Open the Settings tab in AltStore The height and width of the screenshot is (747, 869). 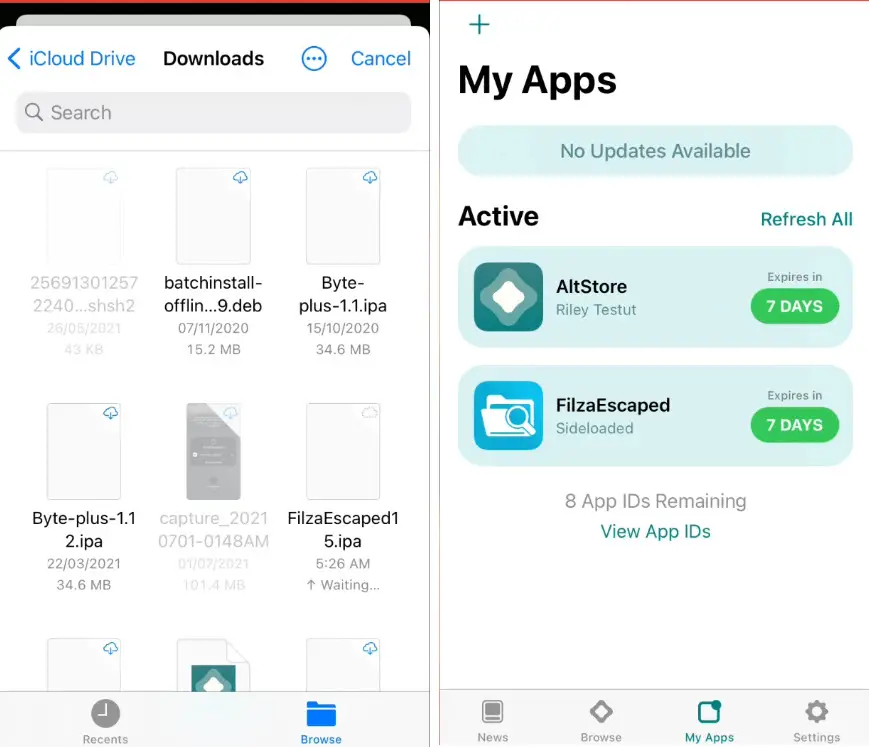tap(817, 721)
